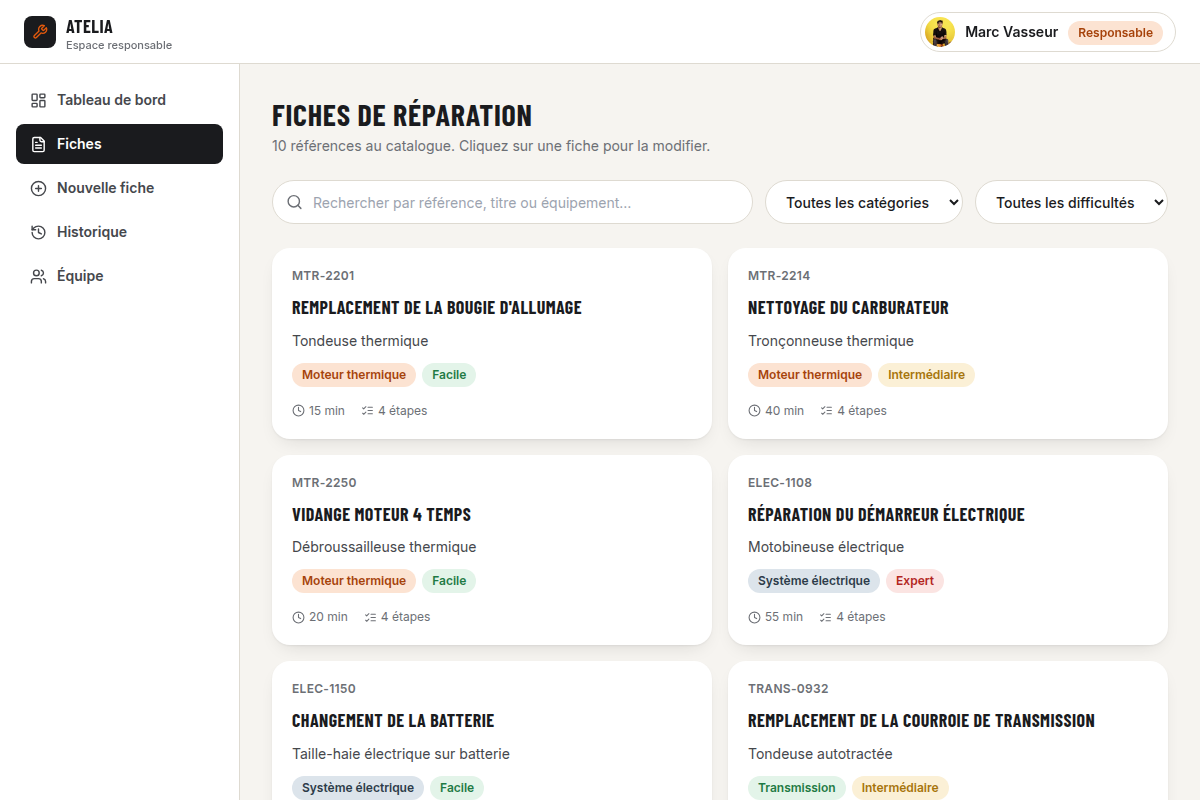
Task: Click Facile tag on MTR-2250 card
Action: (x=449, y=581)
